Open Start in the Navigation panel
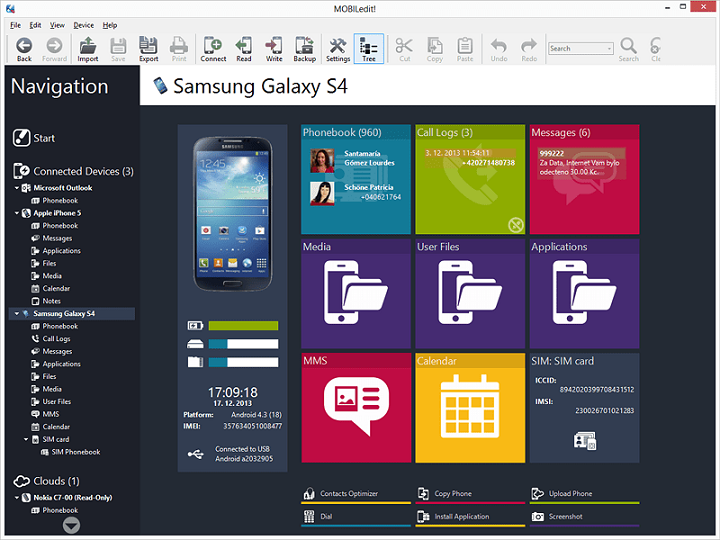The image size is (720, 540). [x=34, y=138]
